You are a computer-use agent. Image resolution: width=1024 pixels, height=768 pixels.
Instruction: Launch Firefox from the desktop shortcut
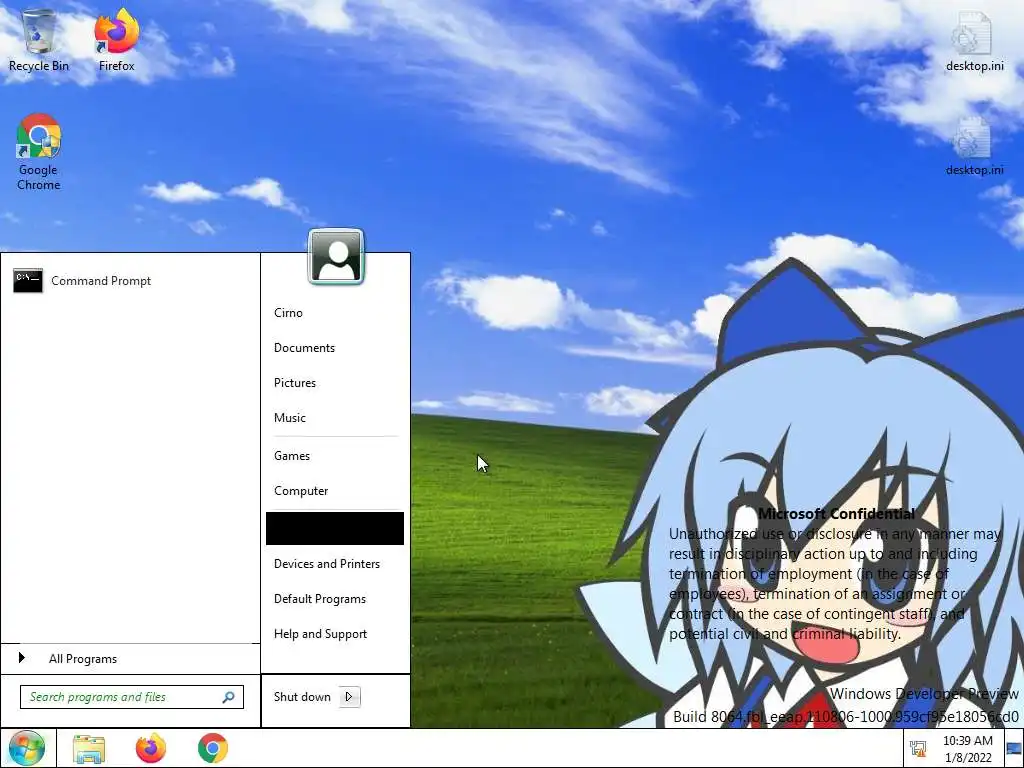pyautogui.click(x=116, y=40)
